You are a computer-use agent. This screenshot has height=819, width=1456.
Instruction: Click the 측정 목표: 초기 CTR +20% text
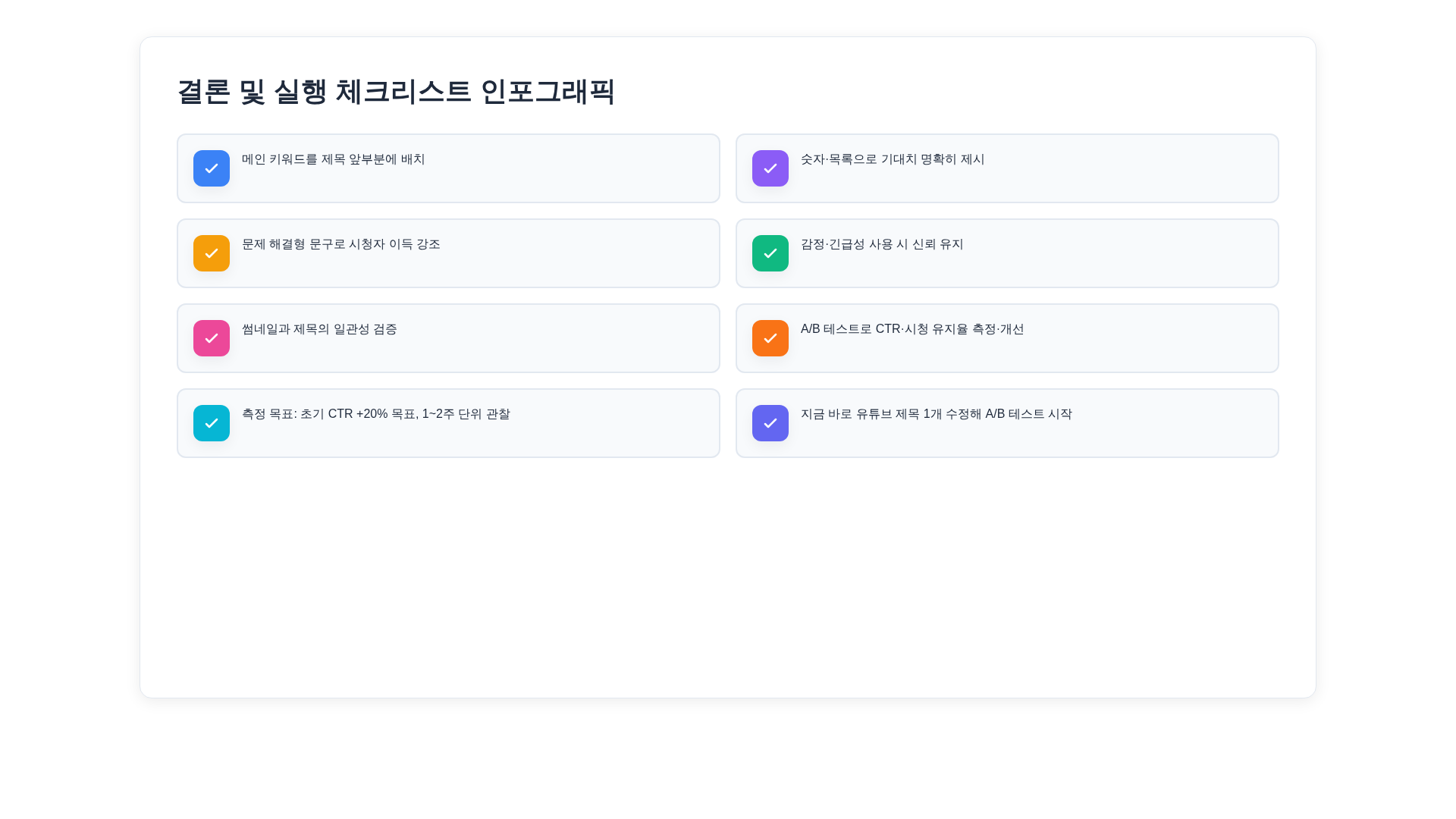coord(376,415)
